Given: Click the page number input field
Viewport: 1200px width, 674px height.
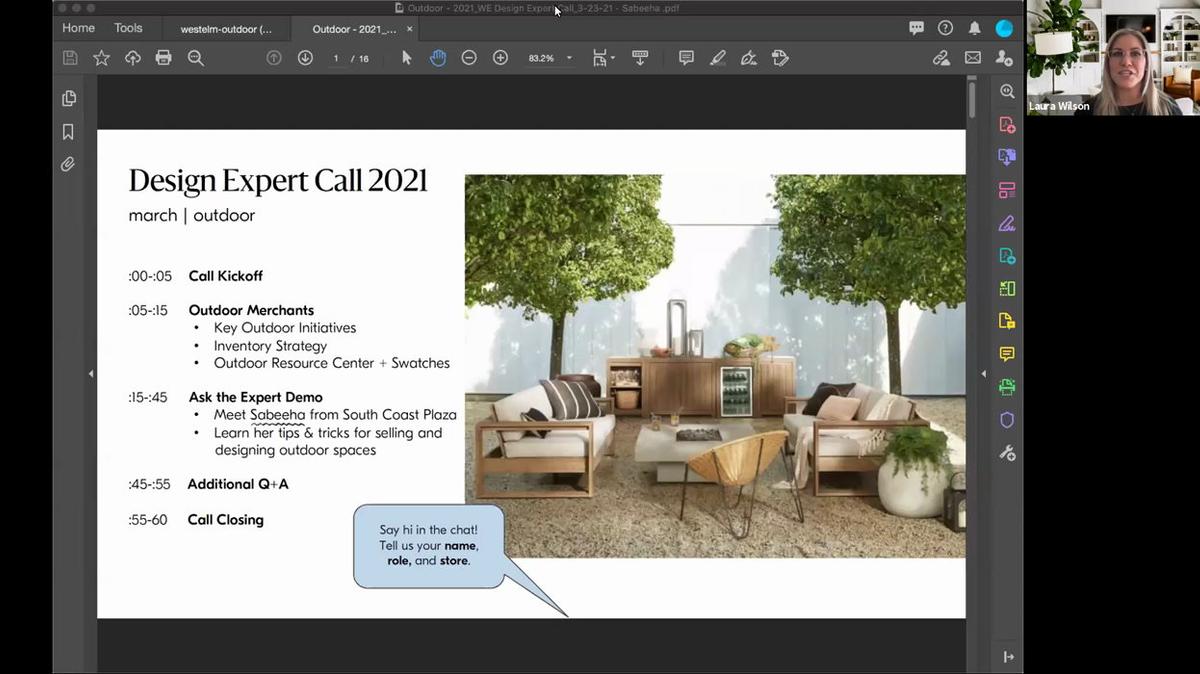Looking at the screenshot, I should (x=336, y=59).
